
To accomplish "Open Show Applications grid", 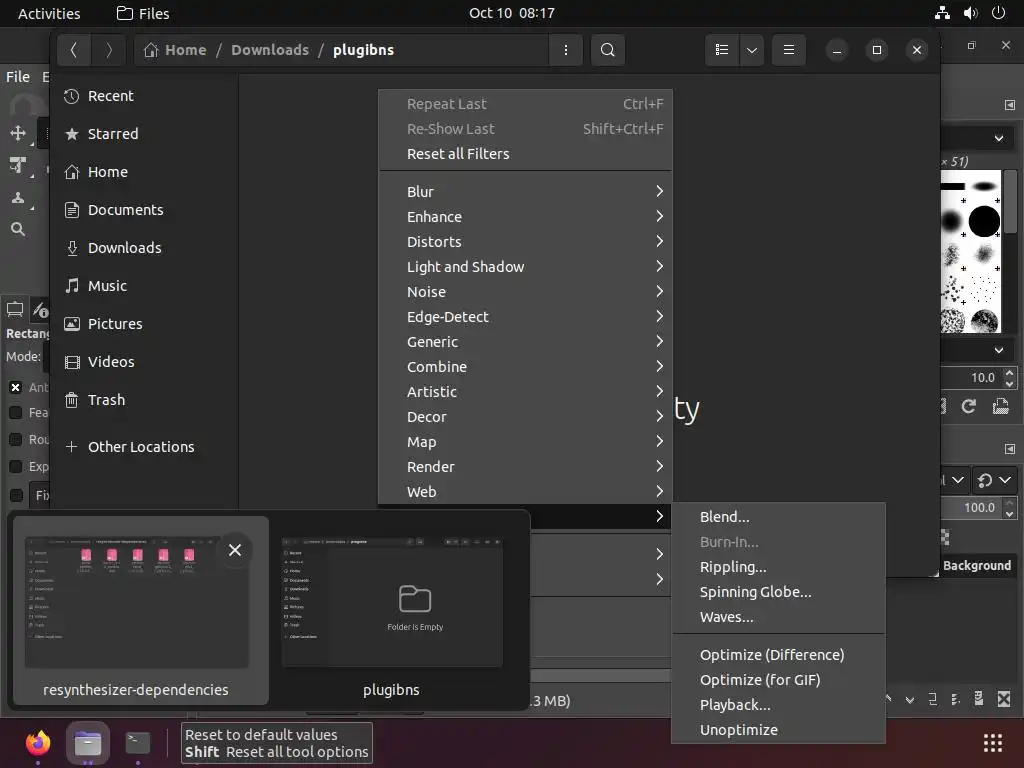I will pyautogui.click(x=993, y=743).
